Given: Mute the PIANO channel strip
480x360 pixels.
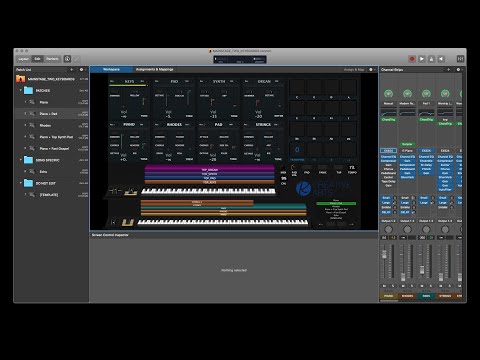Looking at the screenshot, I should [384, 286].
